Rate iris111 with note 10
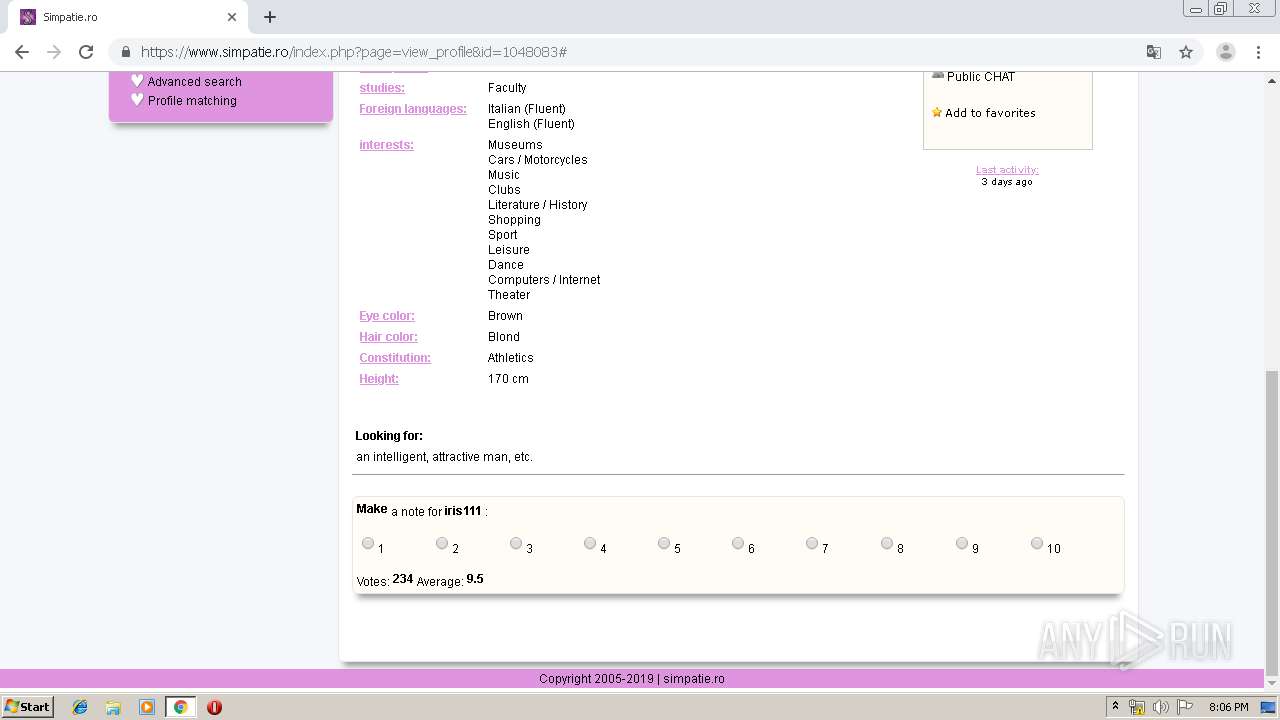This screenshot has height=720, width=1280. tap(1037, 543)
